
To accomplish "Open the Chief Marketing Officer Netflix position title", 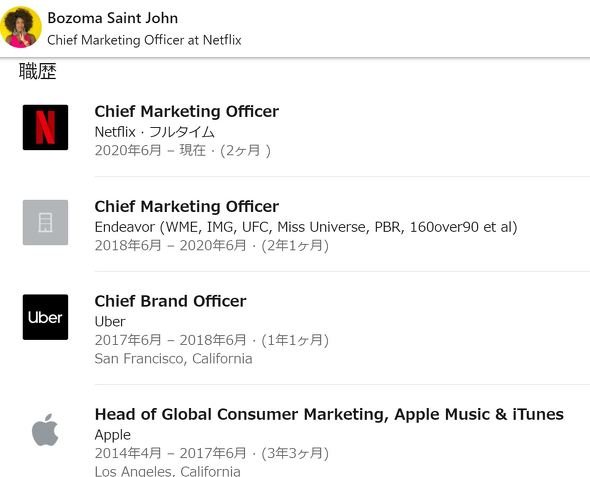I will click(x=187, y=111).
